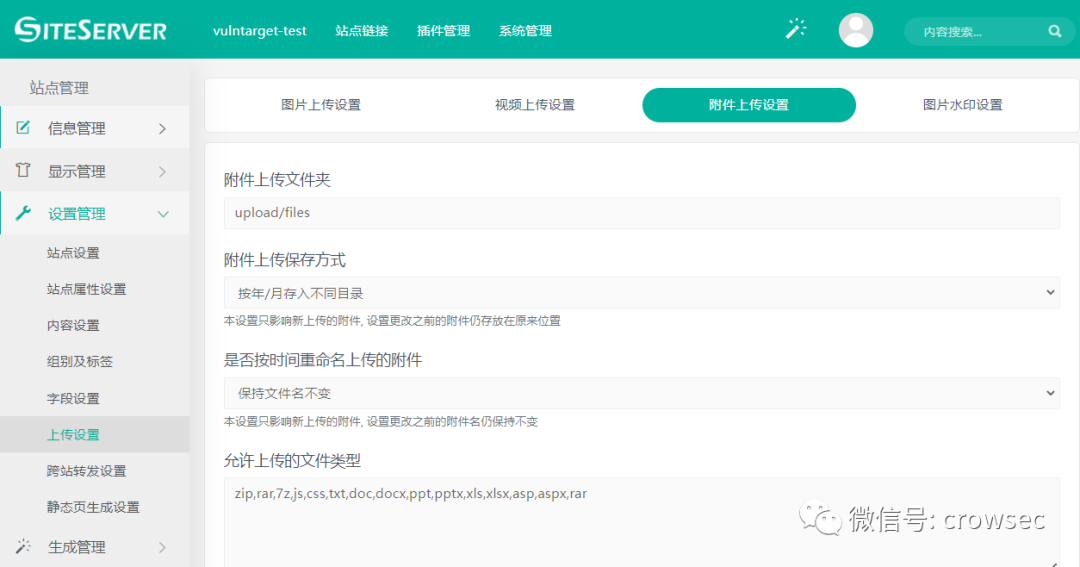Expand the 信息管理 chevron arrow
The height and width of the screenshot is (567, 1080).
(163, 129)
